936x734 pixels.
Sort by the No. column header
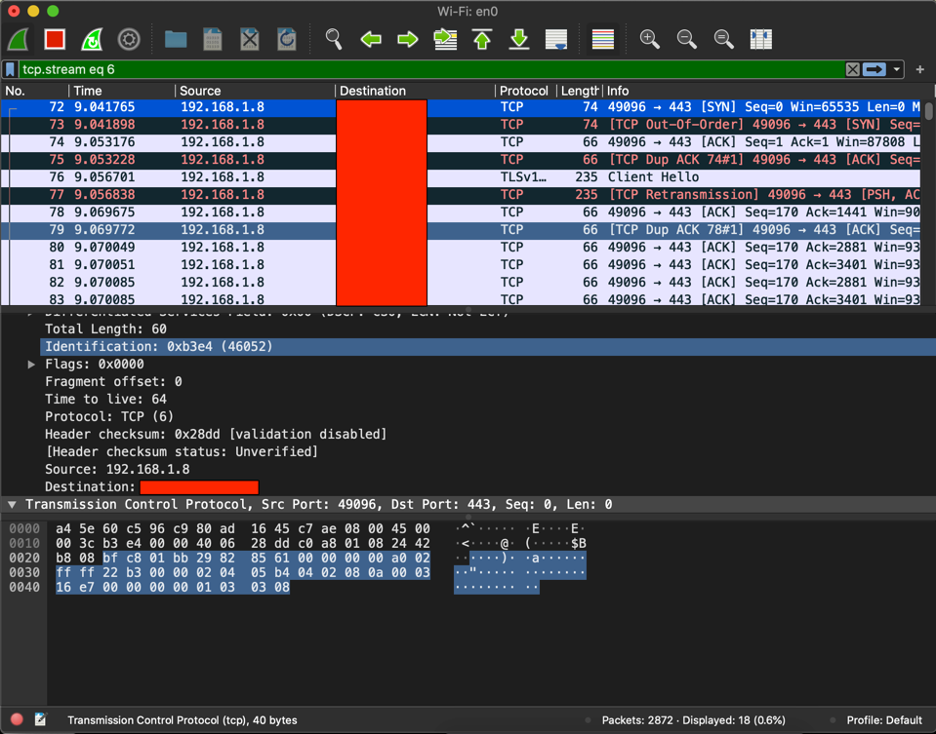tap(35, 91)
